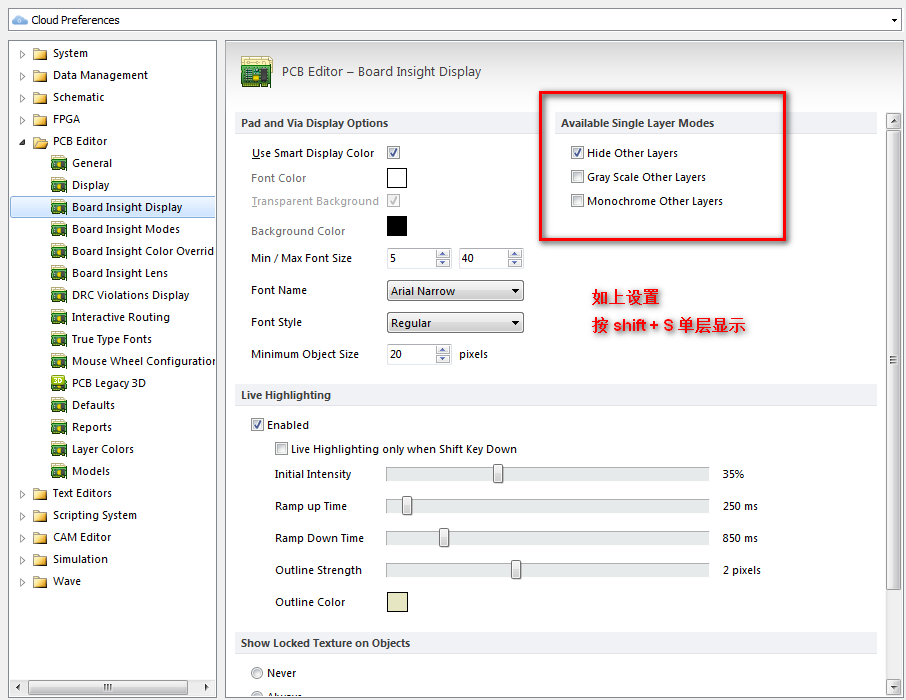
Task: Click the Outline Color swatch
Action: tap(397, 602)
